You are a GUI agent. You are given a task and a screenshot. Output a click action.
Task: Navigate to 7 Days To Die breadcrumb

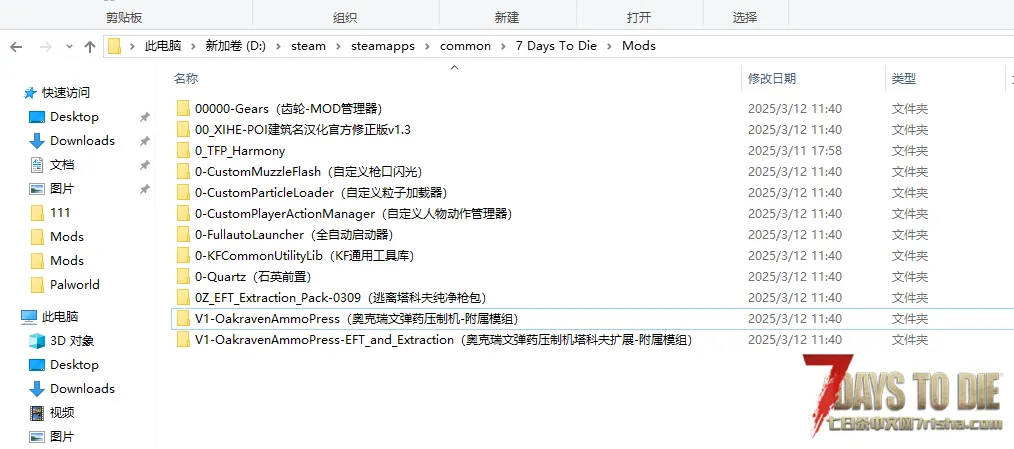click(556, 46)
